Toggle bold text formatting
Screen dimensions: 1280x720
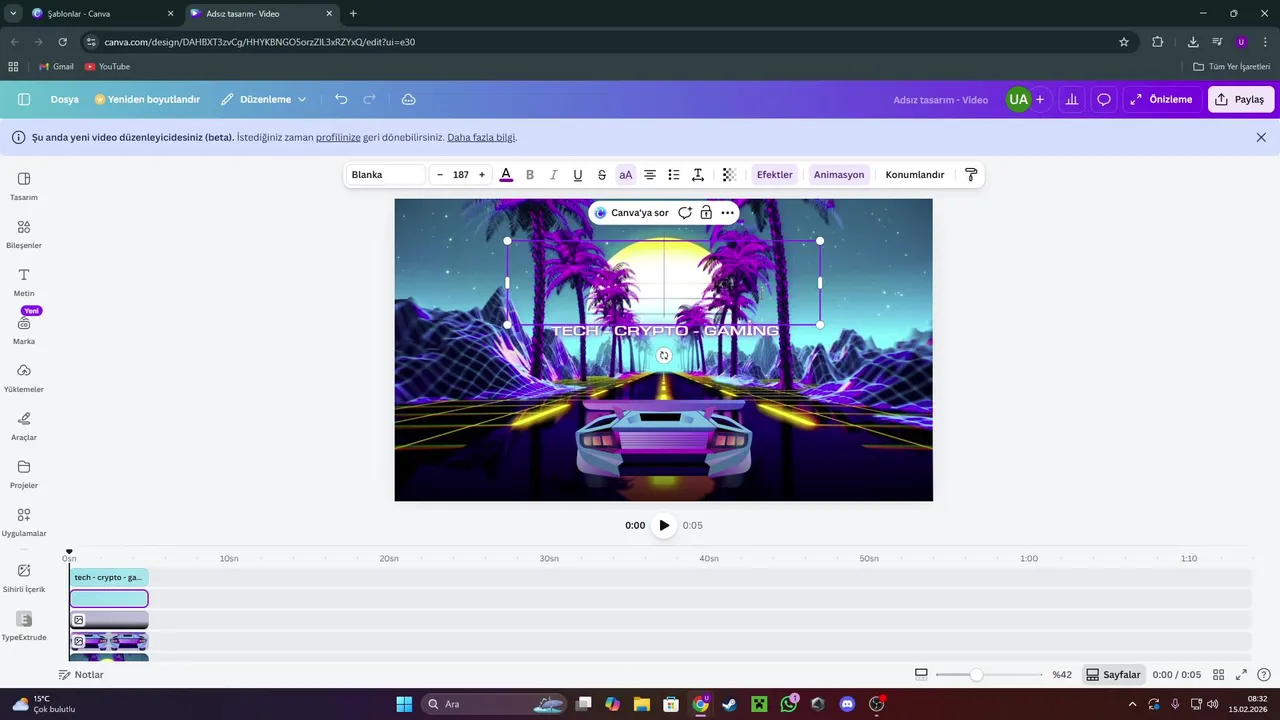click(x=530, y=175)
